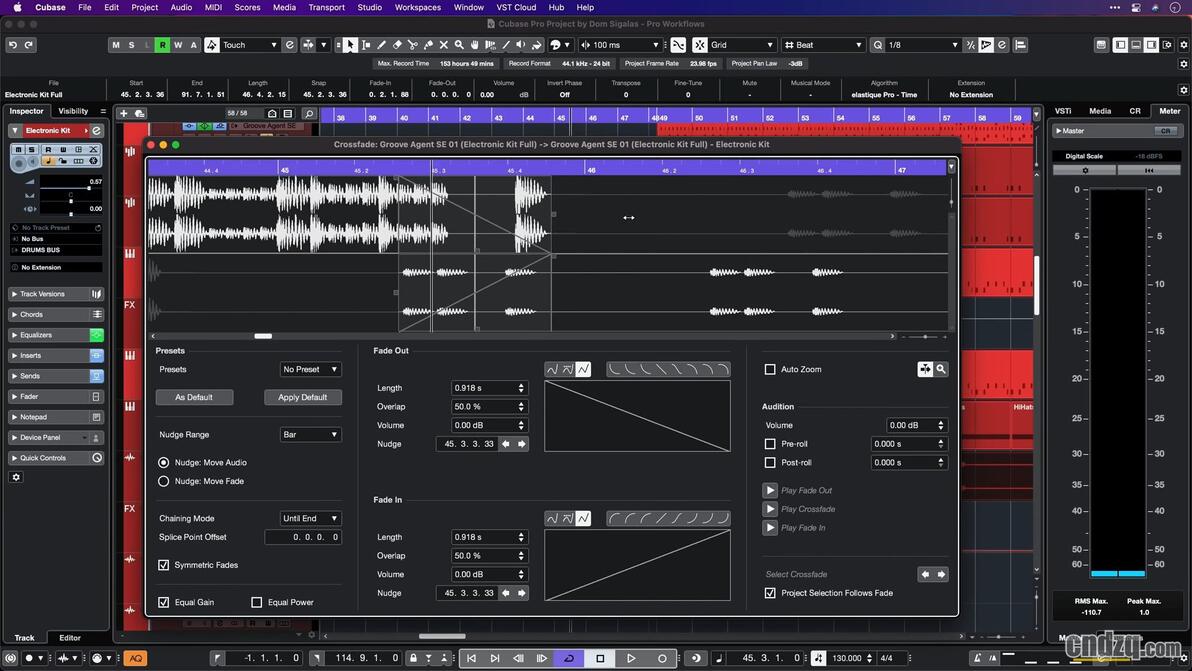The width and height of the screenshot is (1192, 671).
Task: Click the waveform horizontal scrollbar thumb
Action: 263,336
